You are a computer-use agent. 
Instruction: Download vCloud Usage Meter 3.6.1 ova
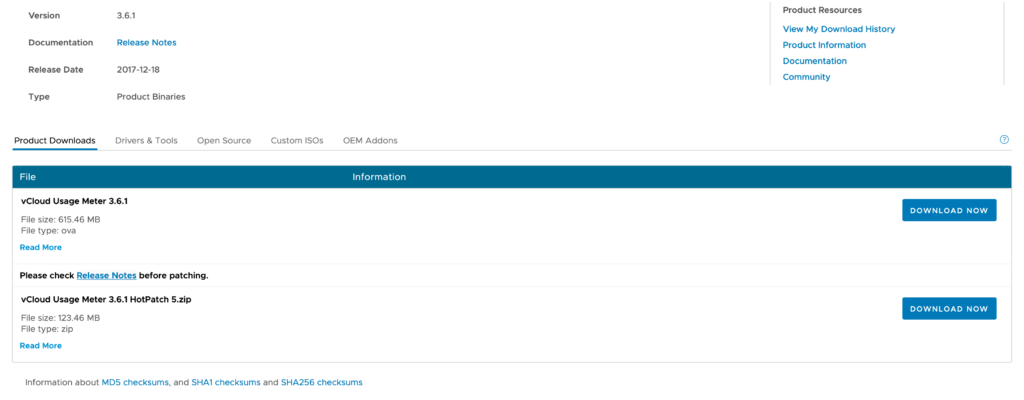(x=949, y=210)
